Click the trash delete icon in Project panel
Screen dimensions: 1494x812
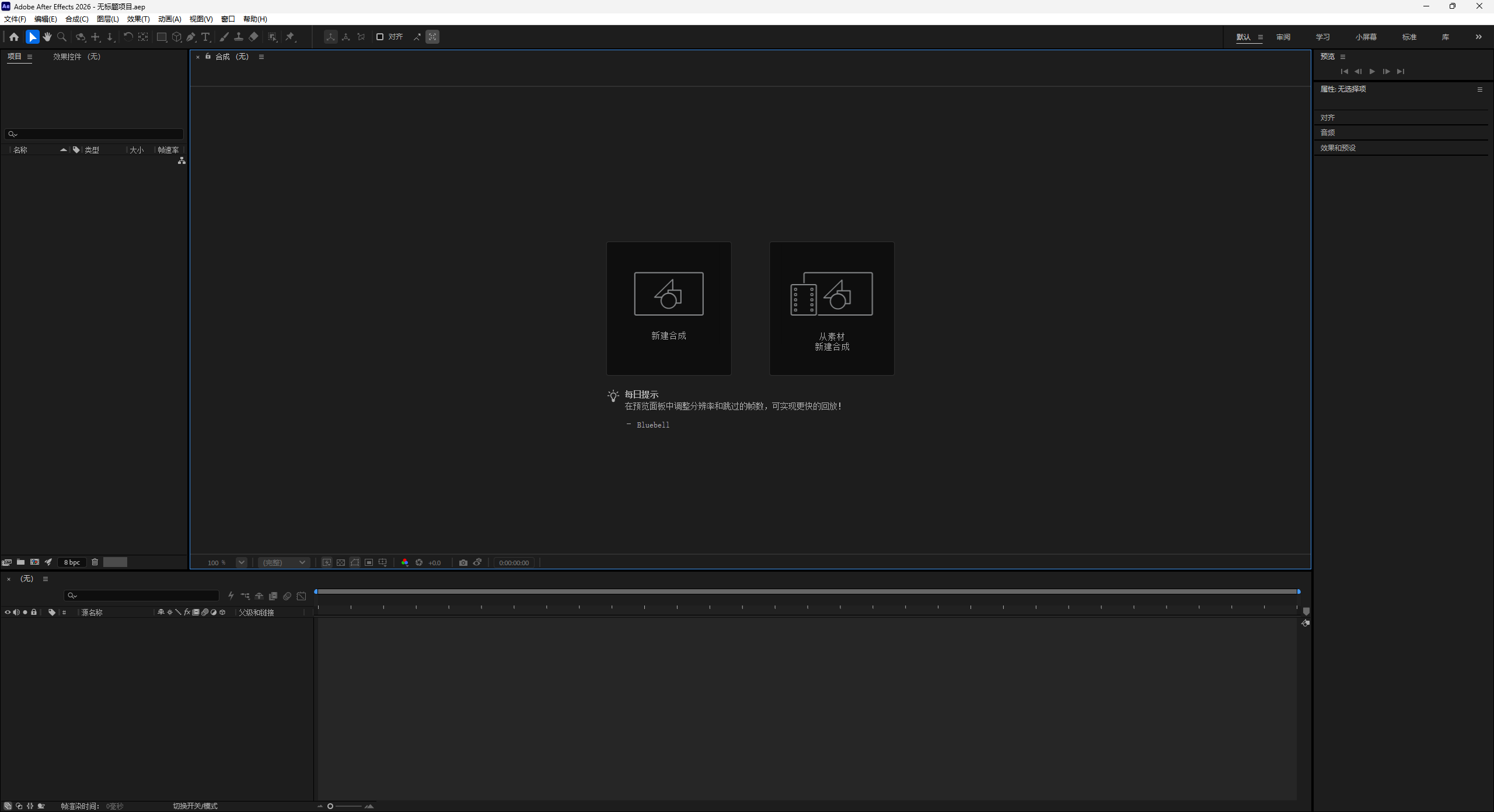[x=95, y=562]
